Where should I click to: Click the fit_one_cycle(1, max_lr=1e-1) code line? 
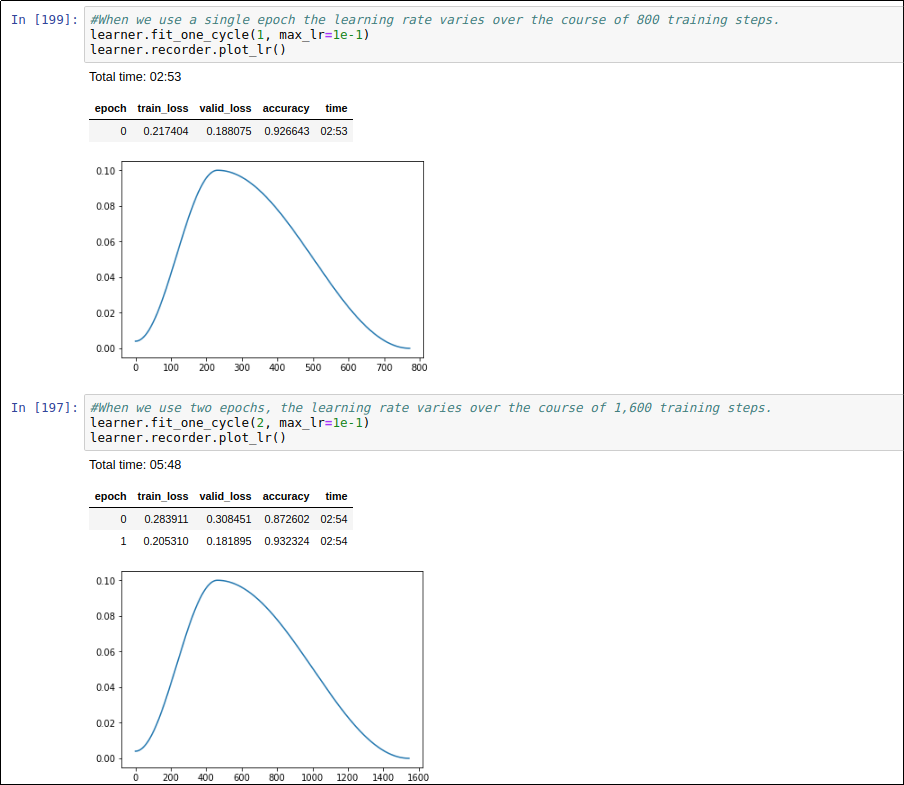coord(229,35)
